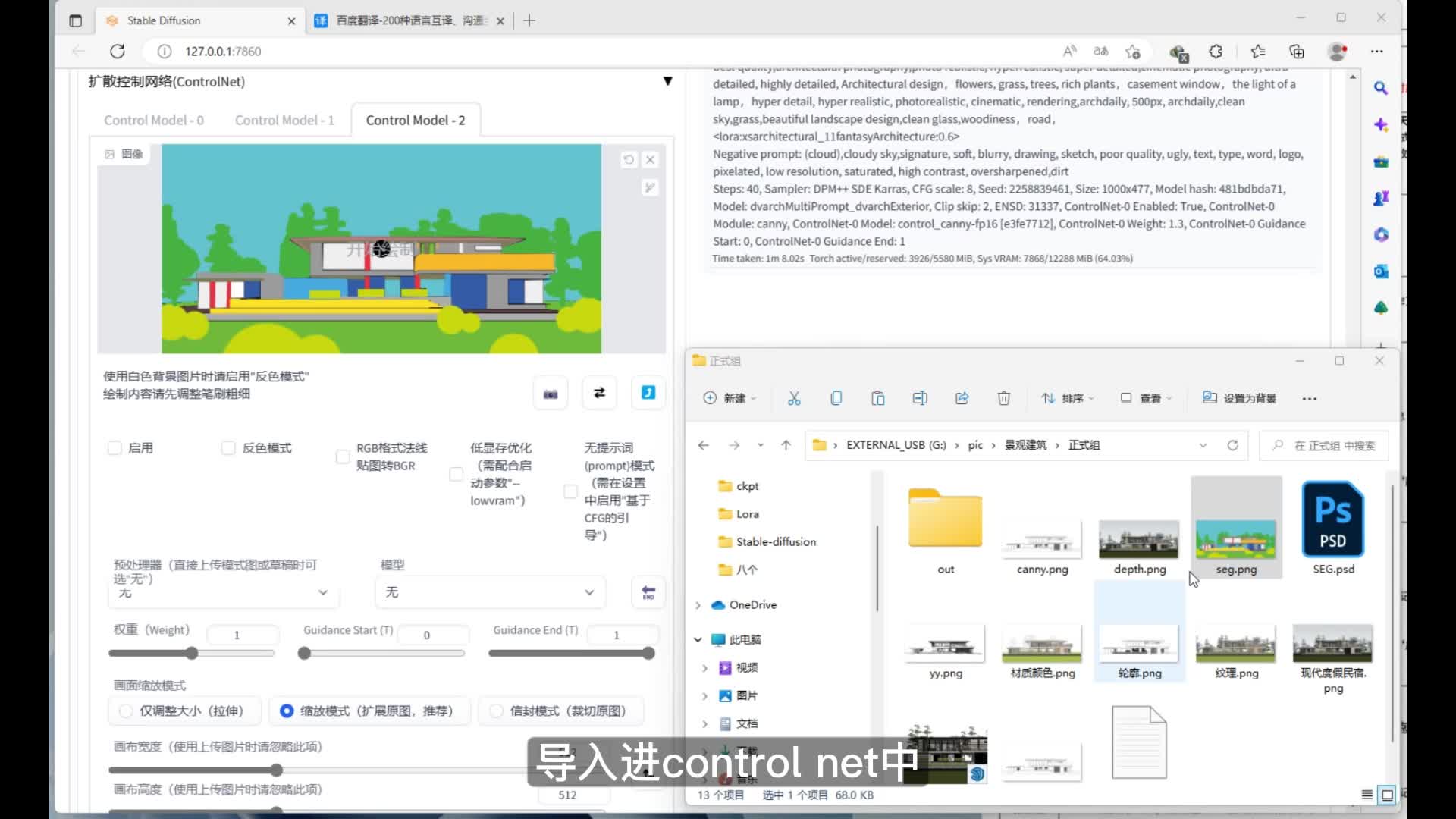The height and width of the screenshot is (819, 1456).
Task: Switch to Control Model - 0 tab
Action: pyautogui.click(x=154, y=121)
